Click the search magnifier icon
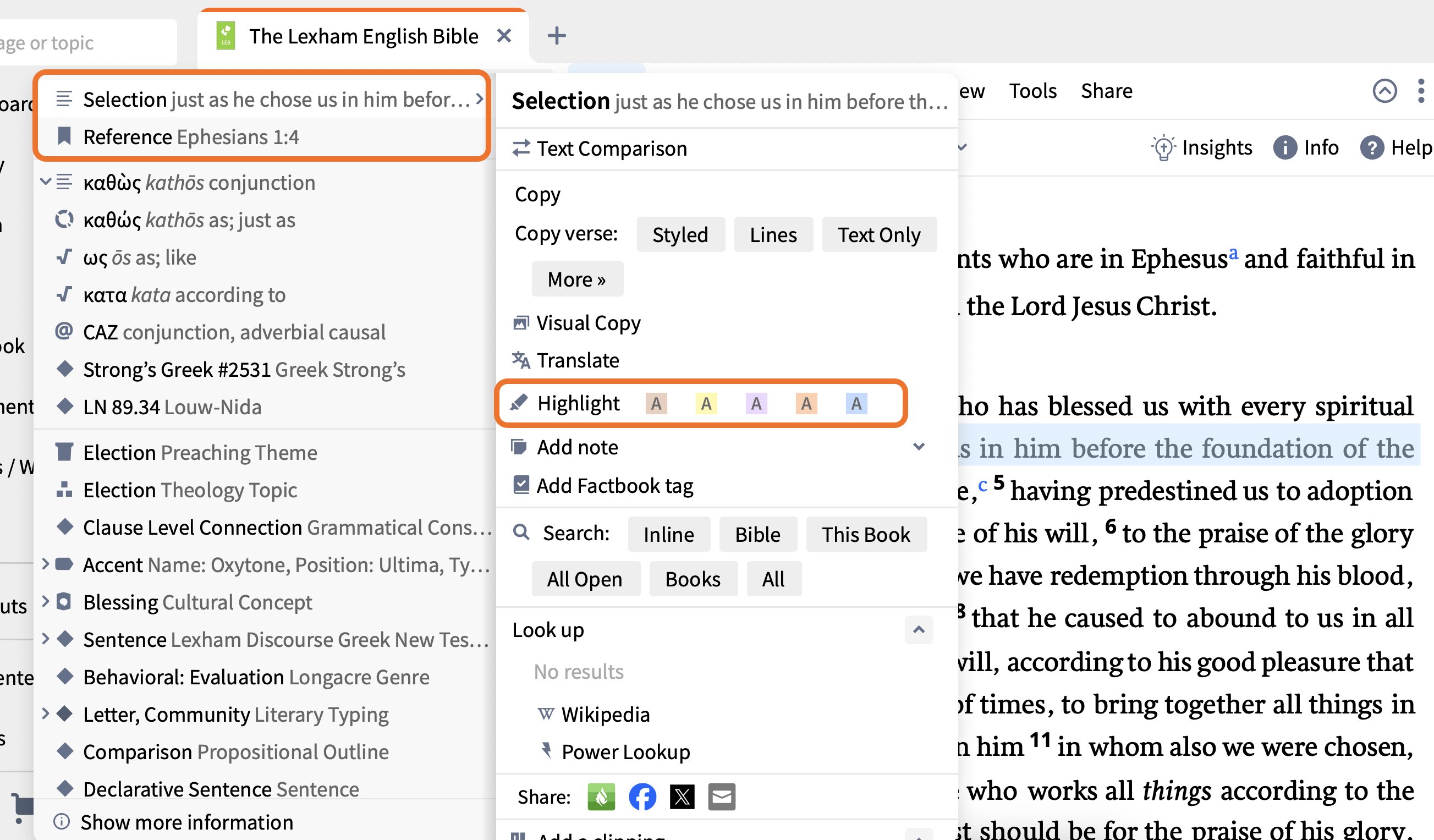Image resolution: width=1434 pixels, height=840 pixels. click(521, 532)
